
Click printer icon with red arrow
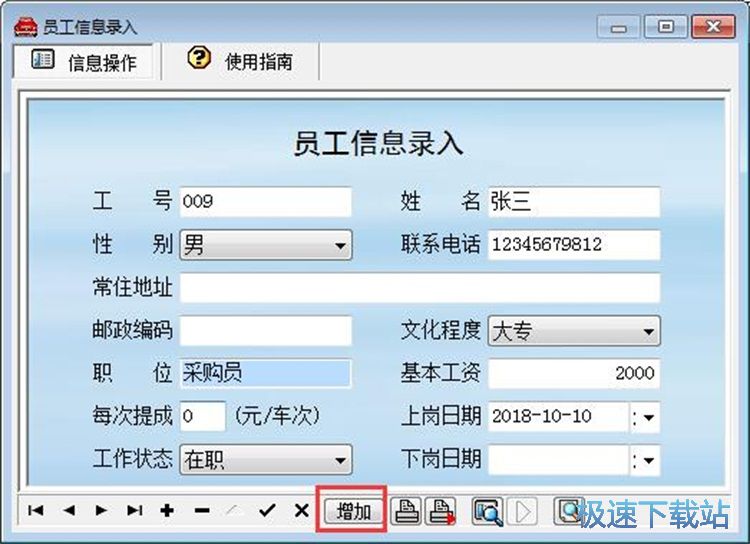point(441,511)
